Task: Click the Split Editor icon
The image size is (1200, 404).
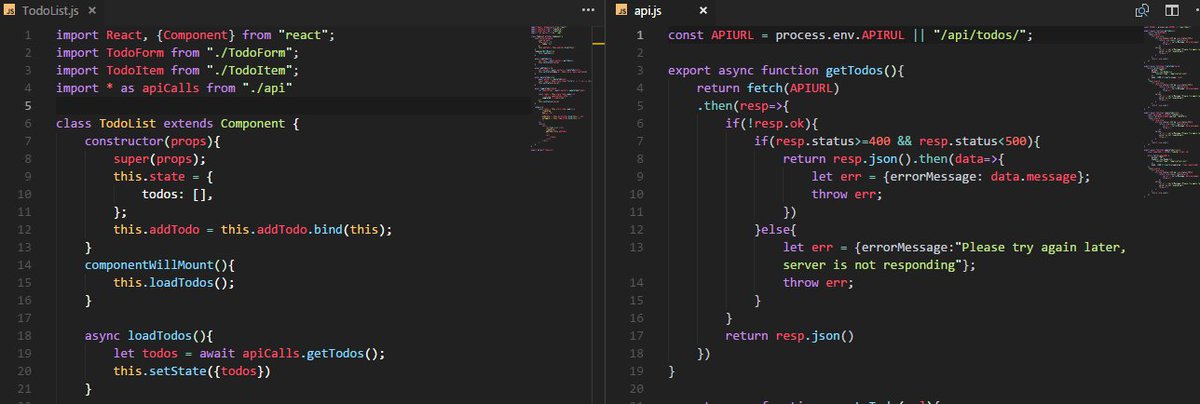Action: click(x=1171, y=10)
